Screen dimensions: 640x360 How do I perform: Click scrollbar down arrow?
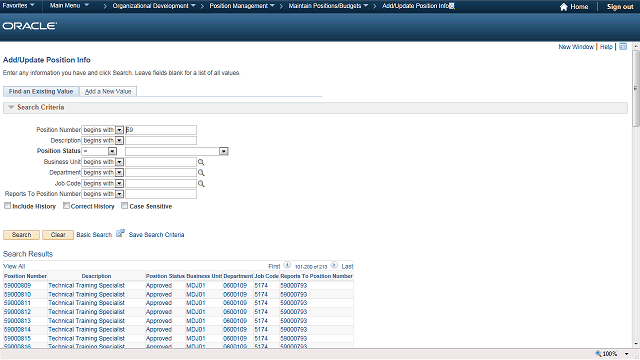(x=636, y=343)
